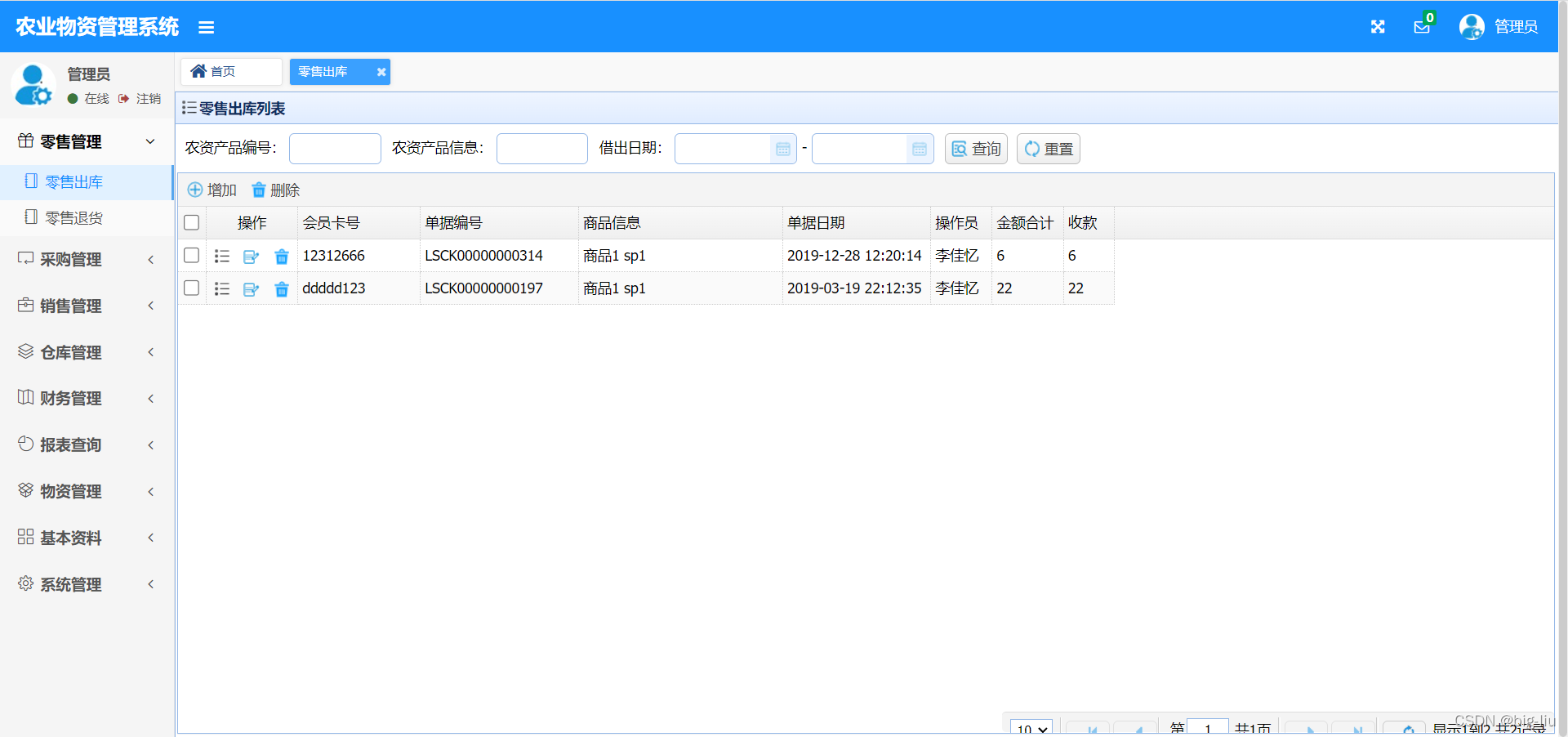
Task: Click the 零售管理 gift icon
Action: [x=26, y=141]
